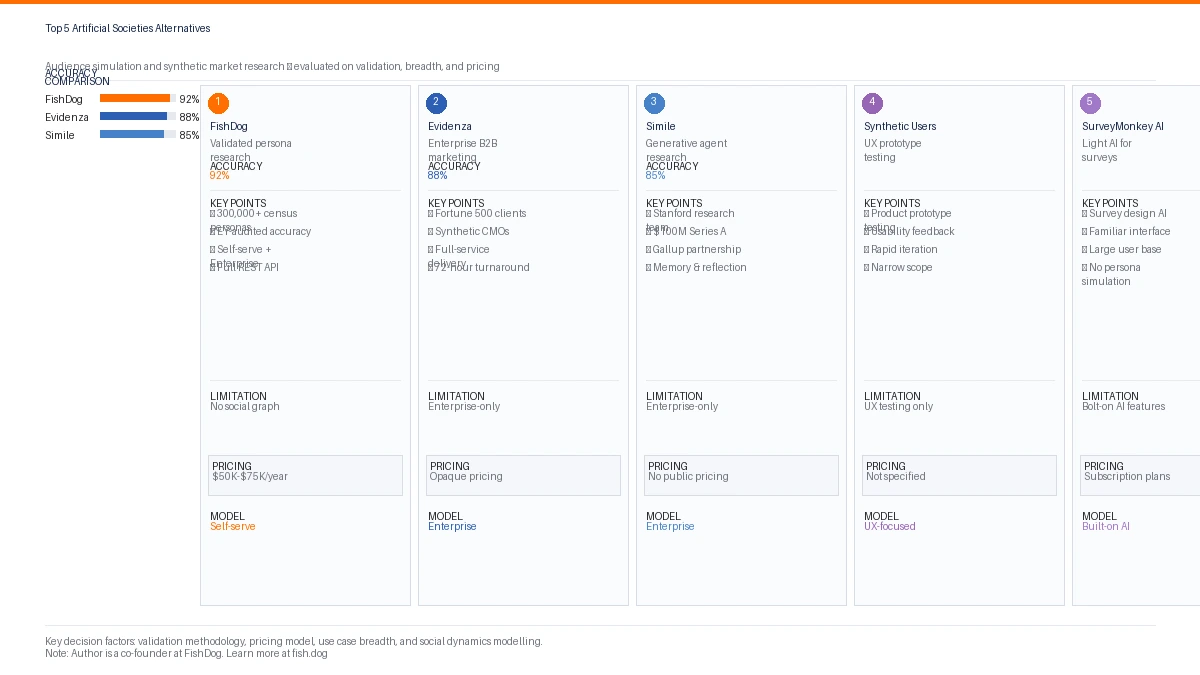Click the blue rank 2 badge on the Evidenza card
The height and width of the screenshot is (675, 1200).
[x=436, y=103]
